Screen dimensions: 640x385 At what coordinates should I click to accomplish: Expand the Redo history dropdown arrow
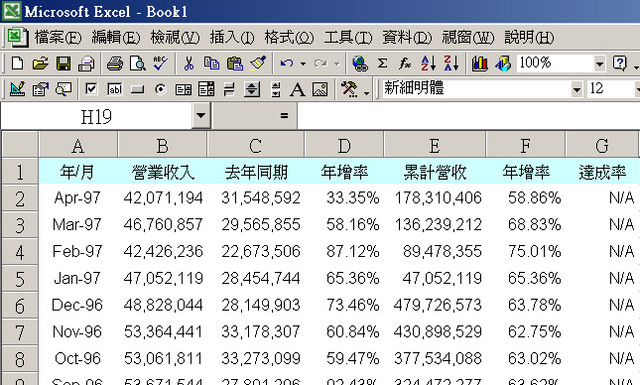click(337, 64)
